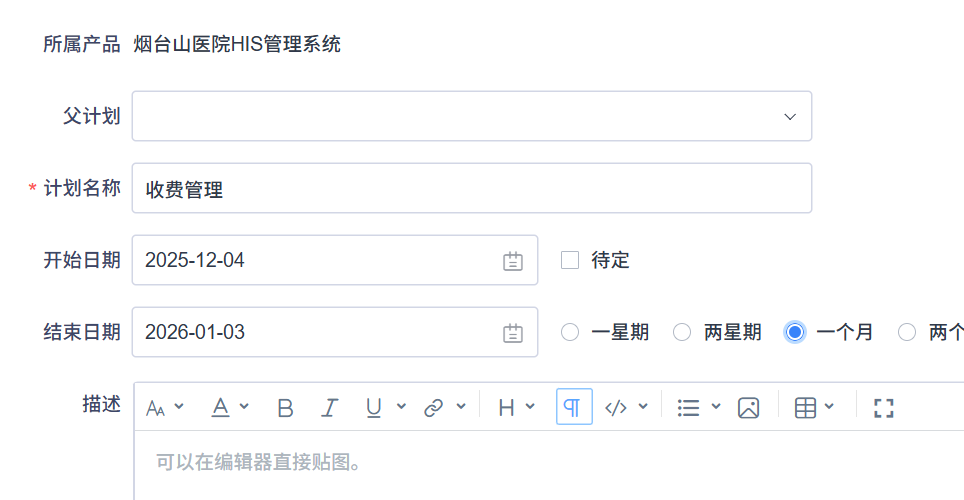Toggle underline formatting

click(x=374, y=408)
